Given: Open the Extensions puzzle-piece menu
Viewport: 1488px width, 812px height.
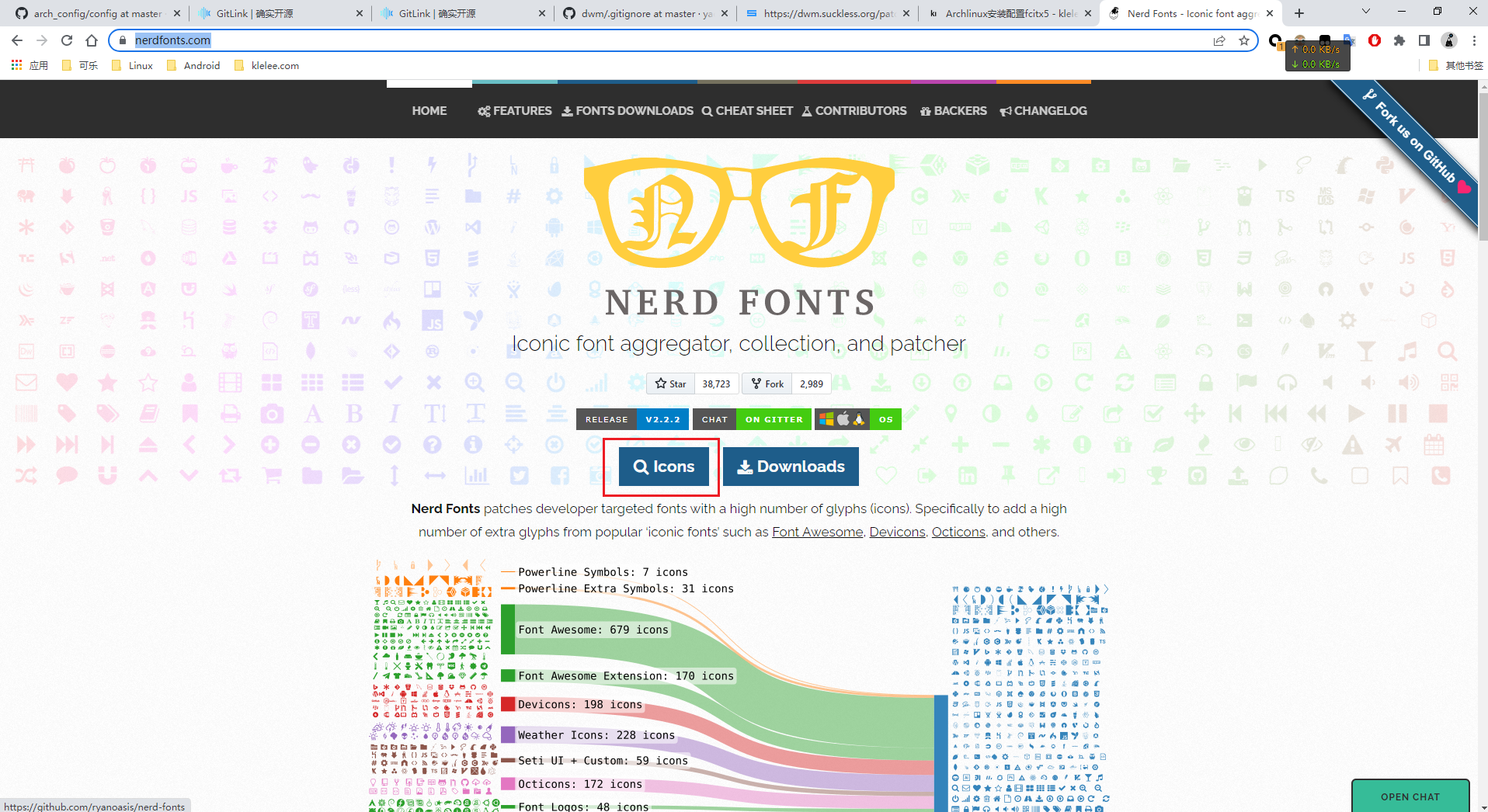Looking at the screenshot, I should pos(1399,40).
